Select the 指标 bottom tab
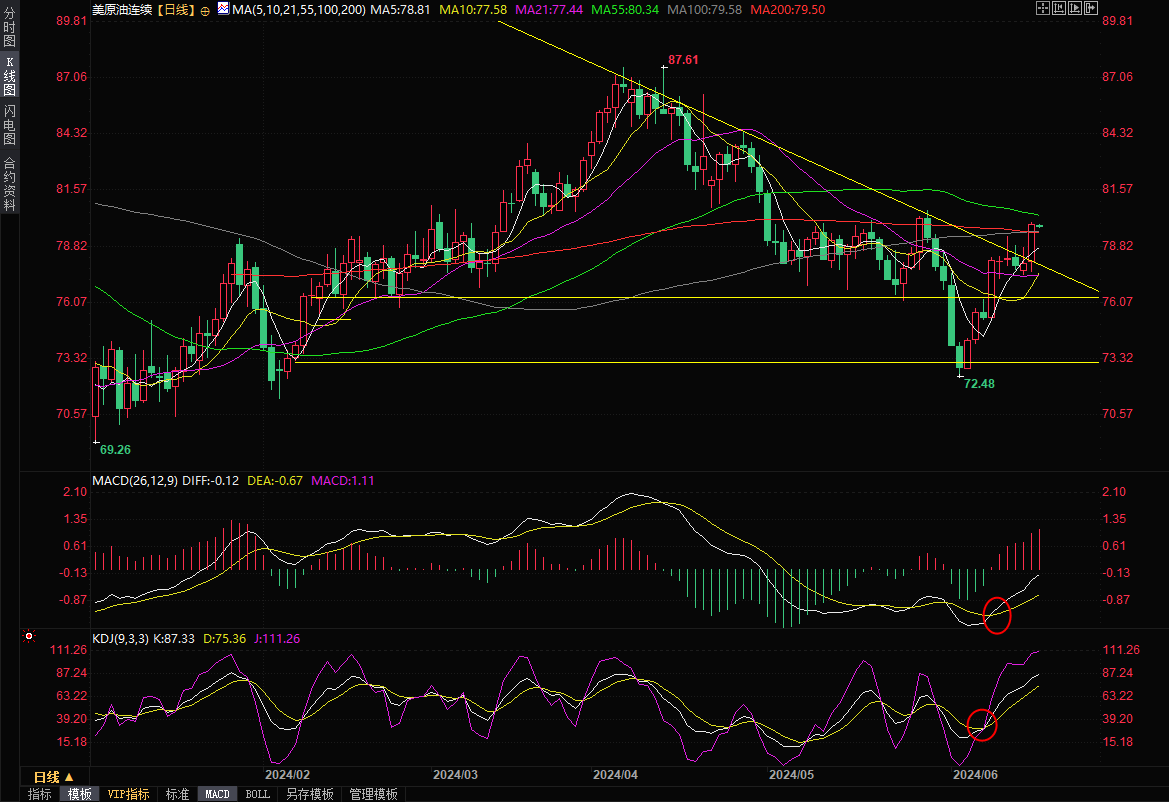The image size is (1169, 802). click(x=40, y=794)
